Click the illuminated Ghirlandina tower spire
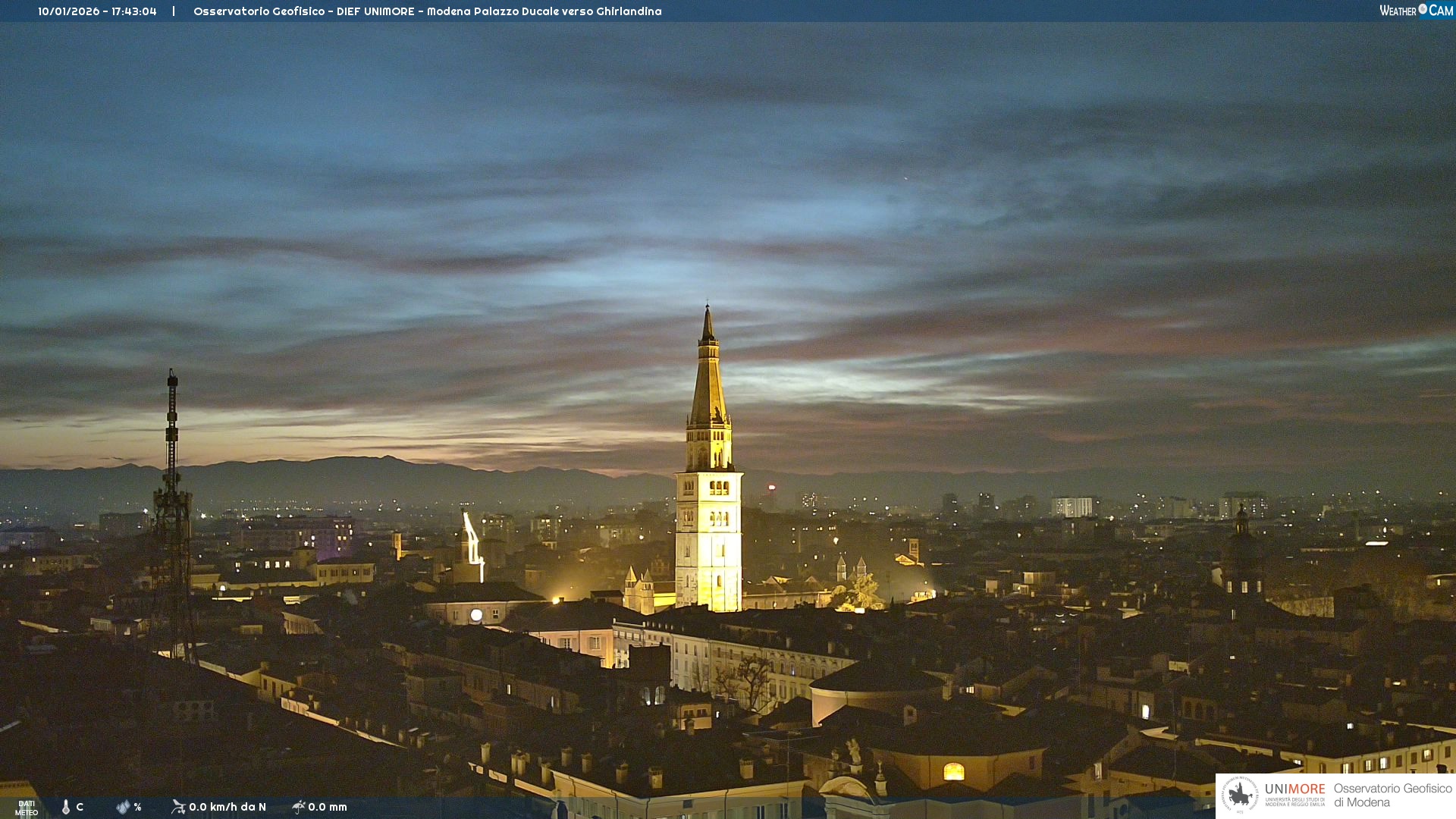 pos(708,379)
